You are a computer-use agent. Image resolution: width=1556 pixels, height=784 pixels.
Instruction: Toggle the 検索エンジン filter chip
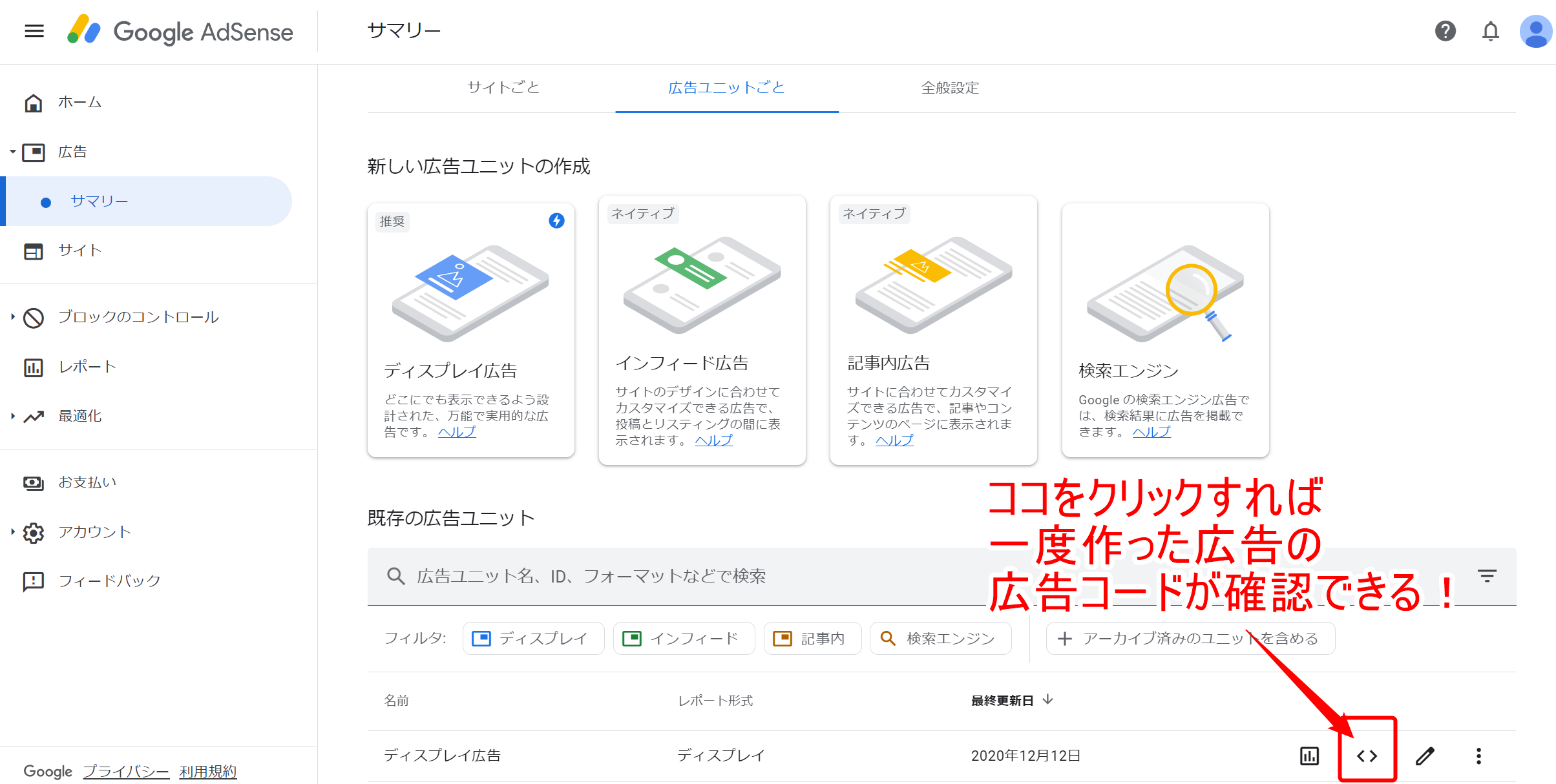(941, 639)
